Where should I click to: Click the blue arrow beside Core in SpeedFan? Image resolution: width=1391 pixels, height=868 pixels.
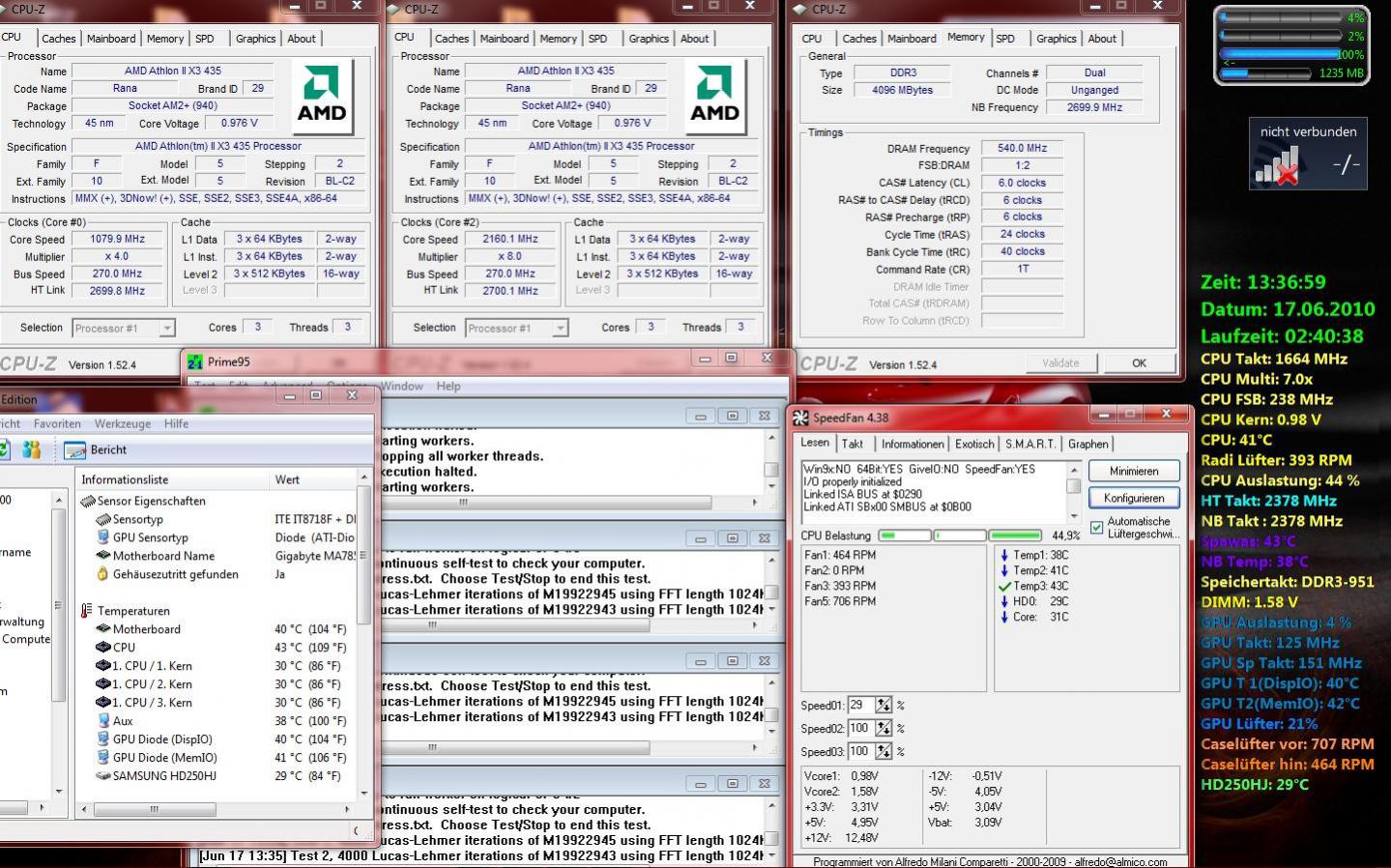[x=1004, y=617]
